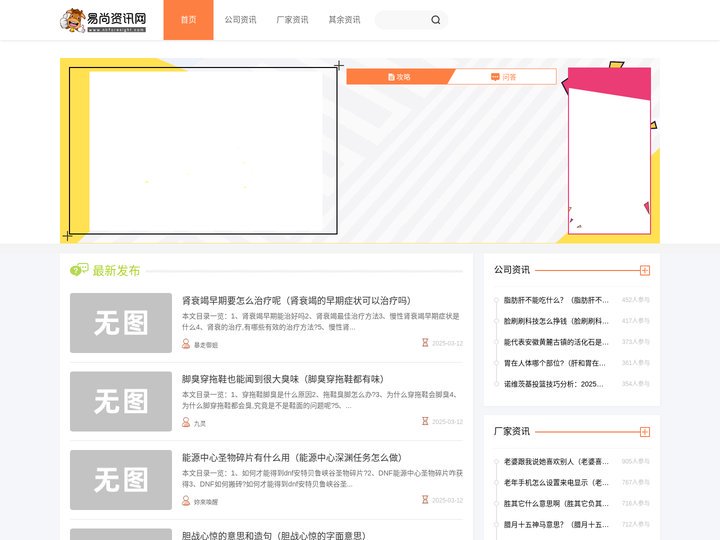Viewport: 720px width, 540px height.
Task: Open sidebar link 老婆跟我说她喜欢别人
Action: point(556,461)
